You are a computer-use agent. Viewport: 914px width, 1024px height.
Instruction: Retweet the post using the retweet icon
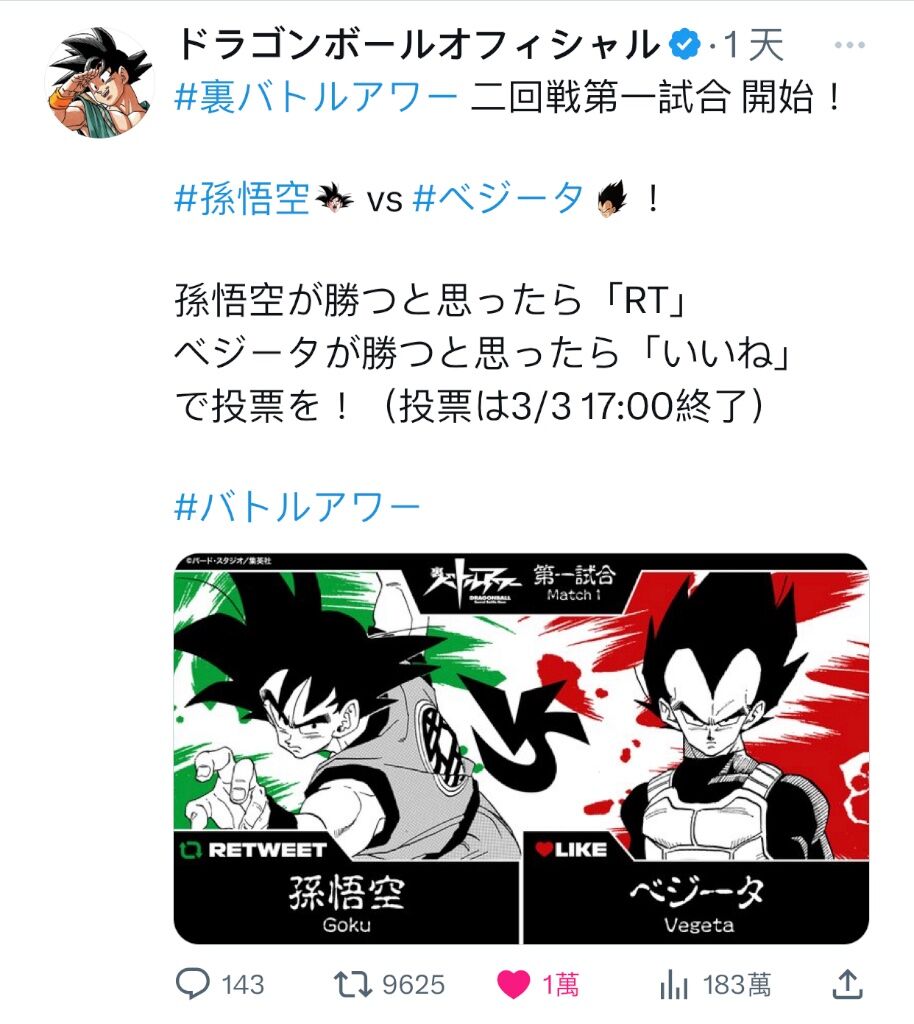(x=353, y=984)
